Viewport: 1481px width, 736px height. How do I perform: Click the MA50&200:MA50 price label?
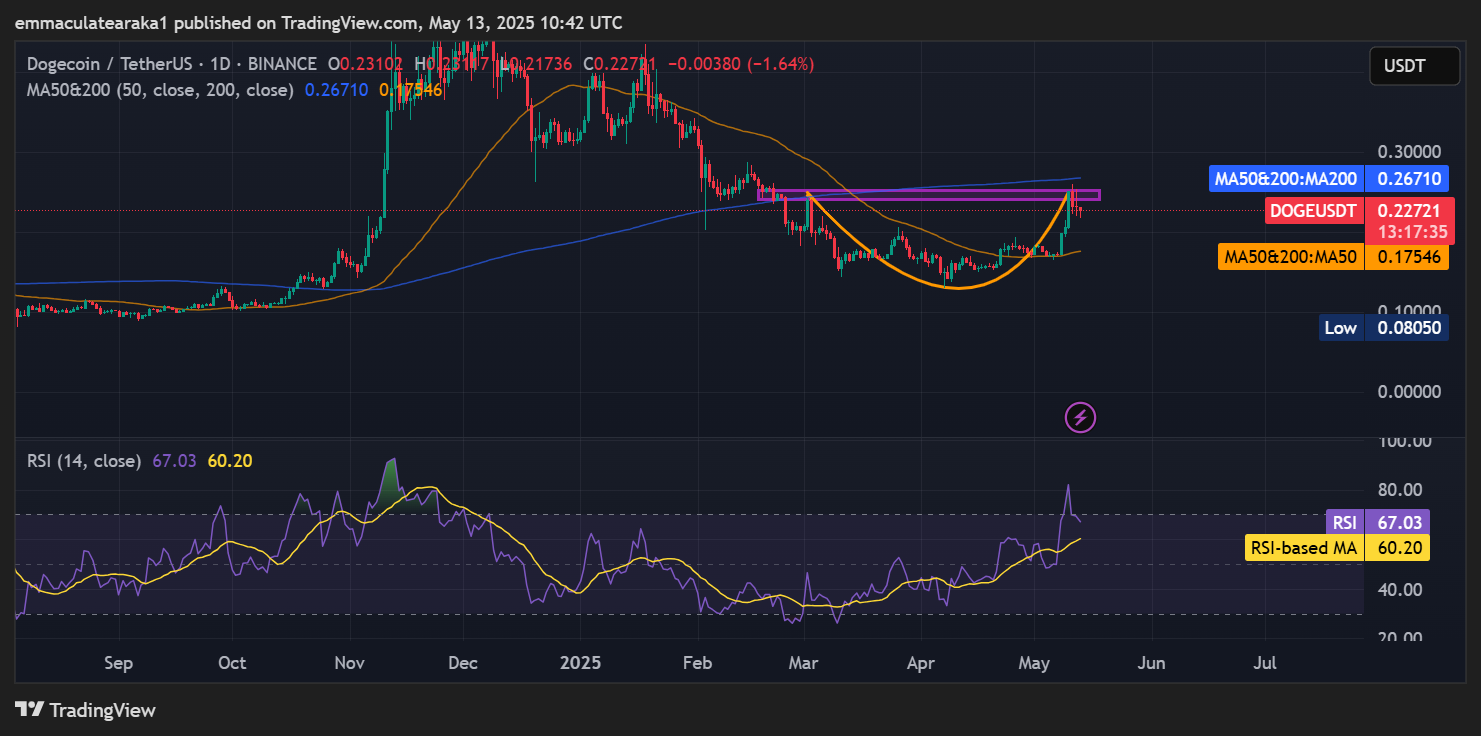pyautogui.click(x=1290, y=257)
